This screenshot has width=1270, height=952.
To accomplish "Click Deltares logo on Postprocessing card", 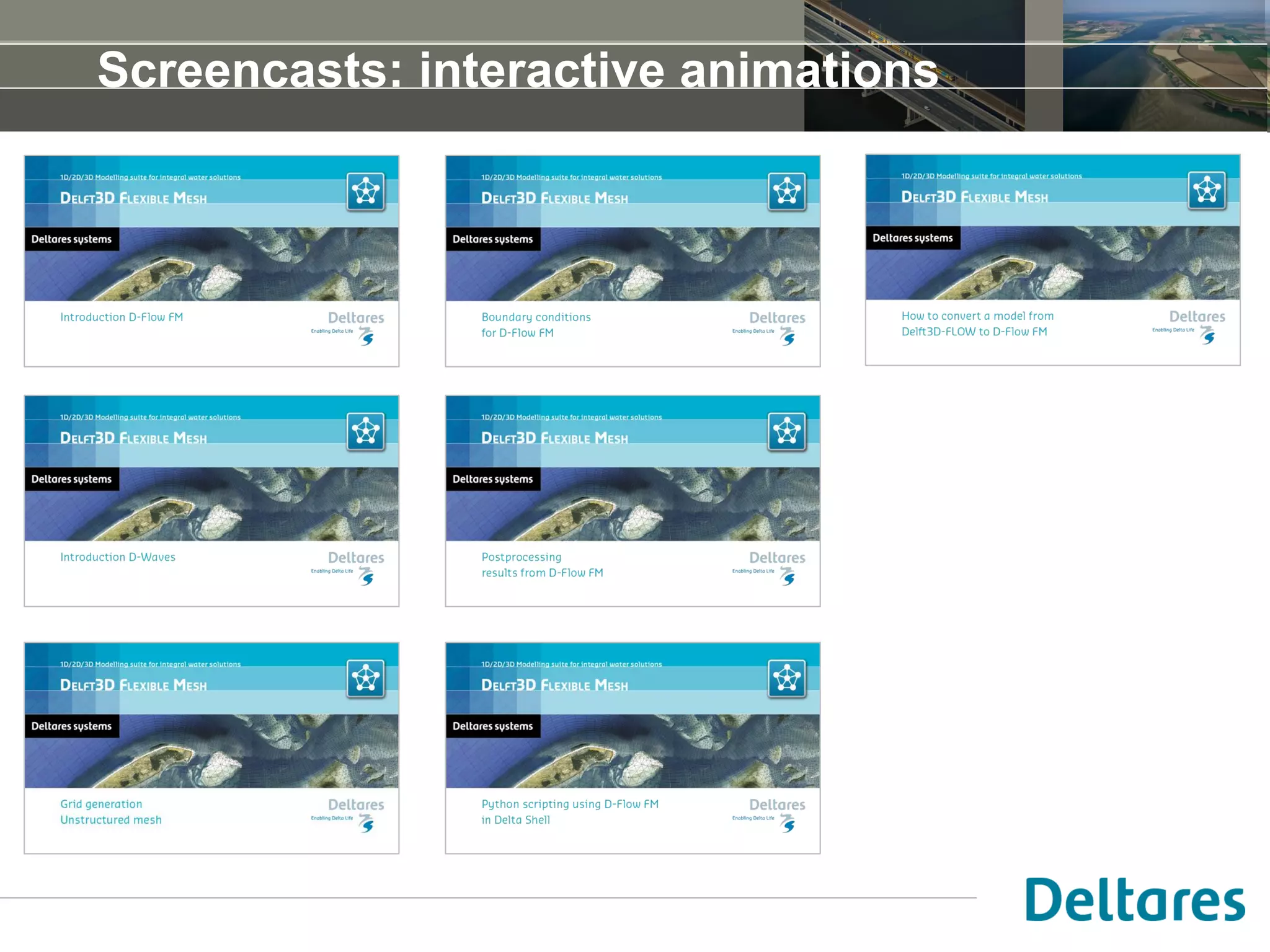I will [769, 568].
